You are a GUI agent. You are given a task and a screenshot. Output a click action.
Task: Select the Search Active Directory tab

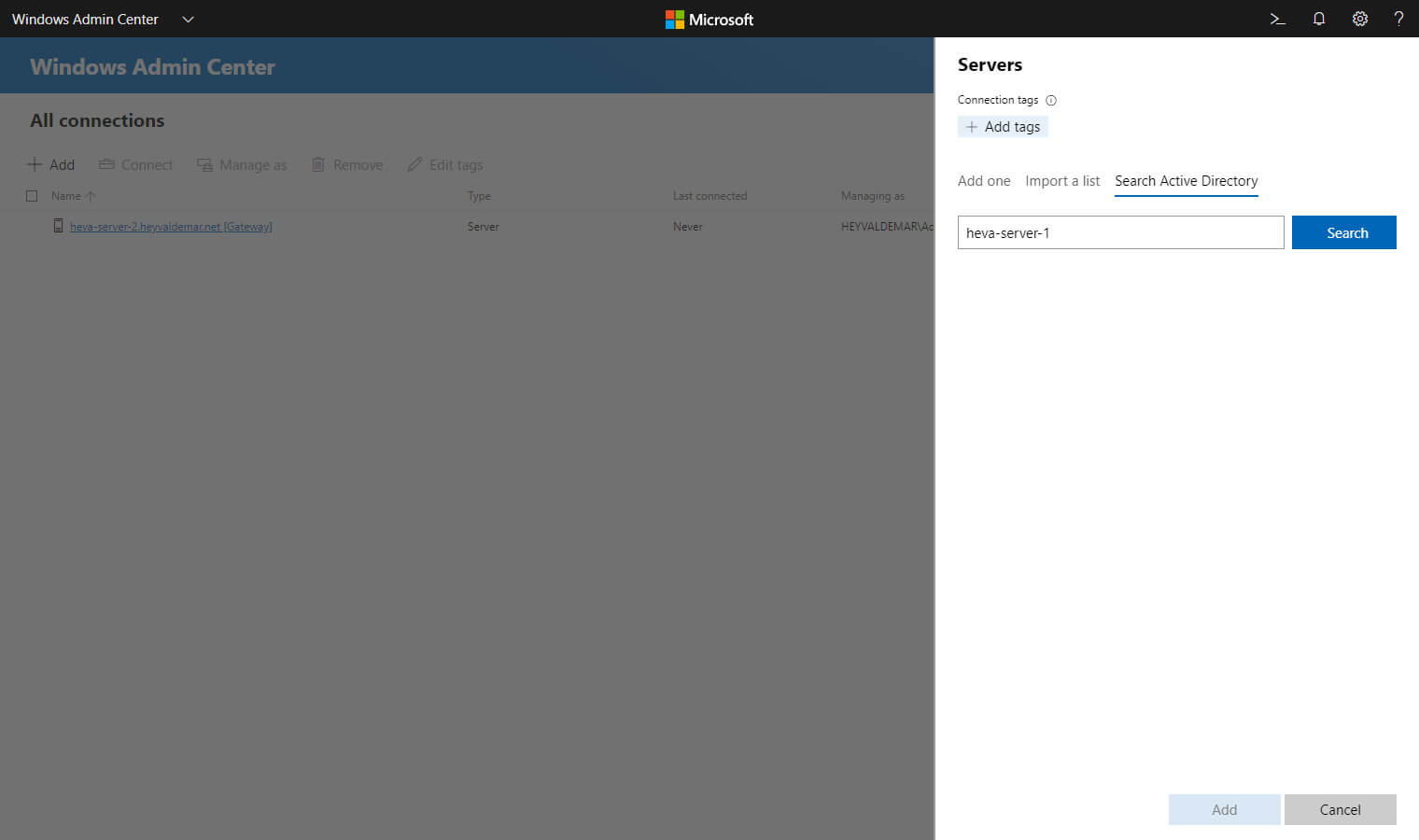click(x=1187, y=181)
